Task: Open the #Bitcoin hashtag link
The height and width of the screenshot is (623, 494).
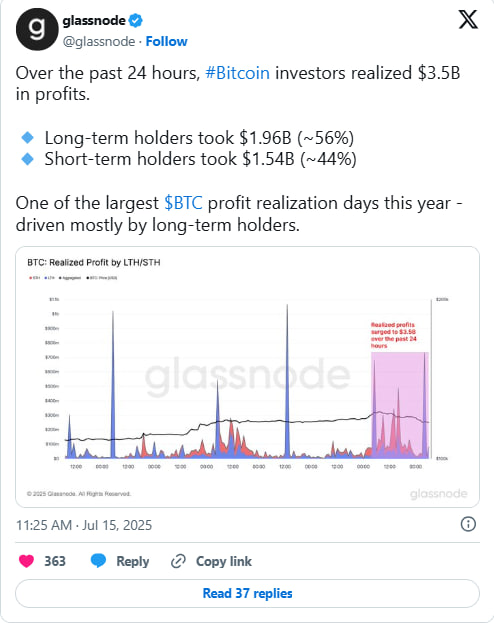Action: (x=237, y=73)
